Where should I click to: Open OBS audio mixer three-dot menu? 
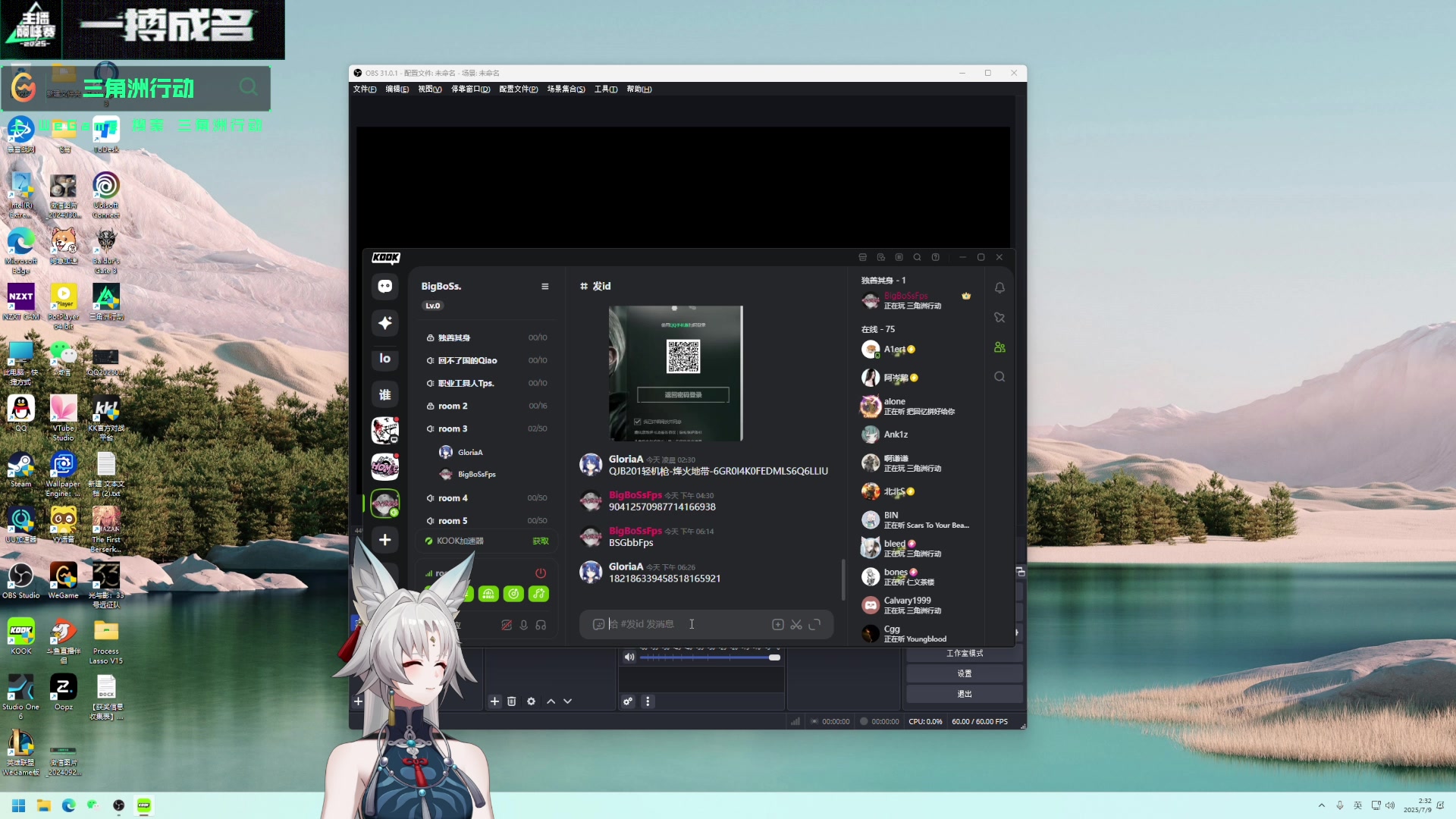click(x=648, y=701)
